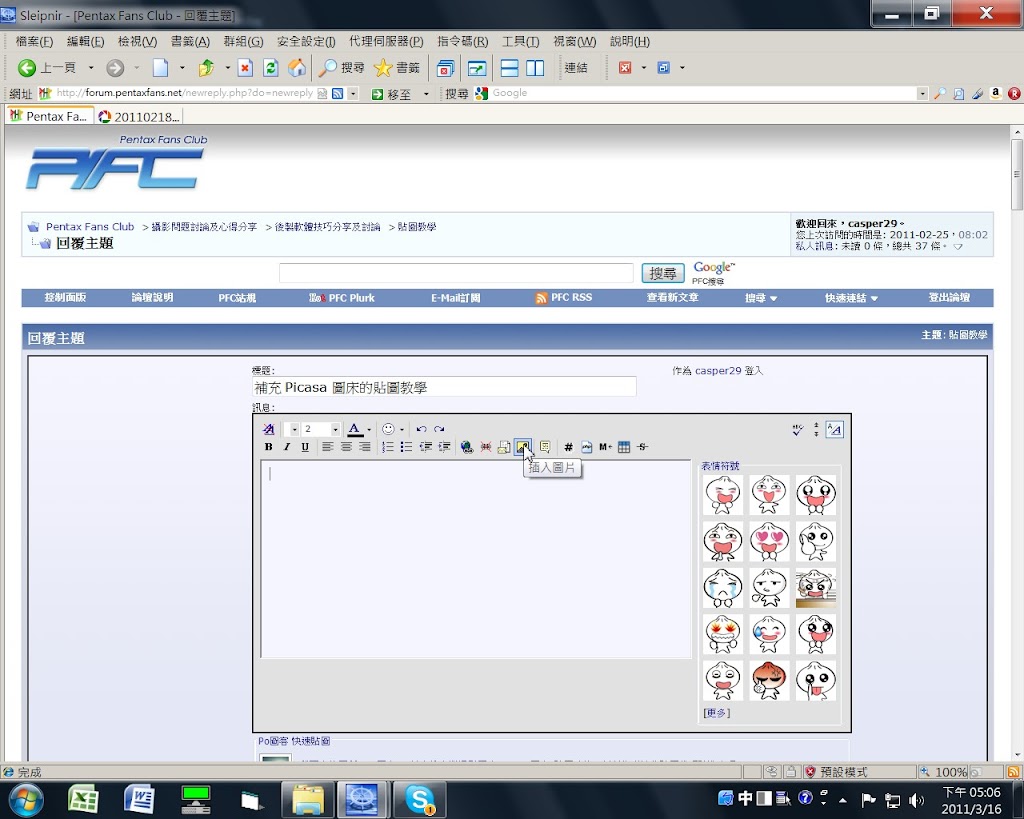Viewport: 1024px width, 819px height.
Task: Wrap selection in quote tags icon
Action: click(545, 447)
